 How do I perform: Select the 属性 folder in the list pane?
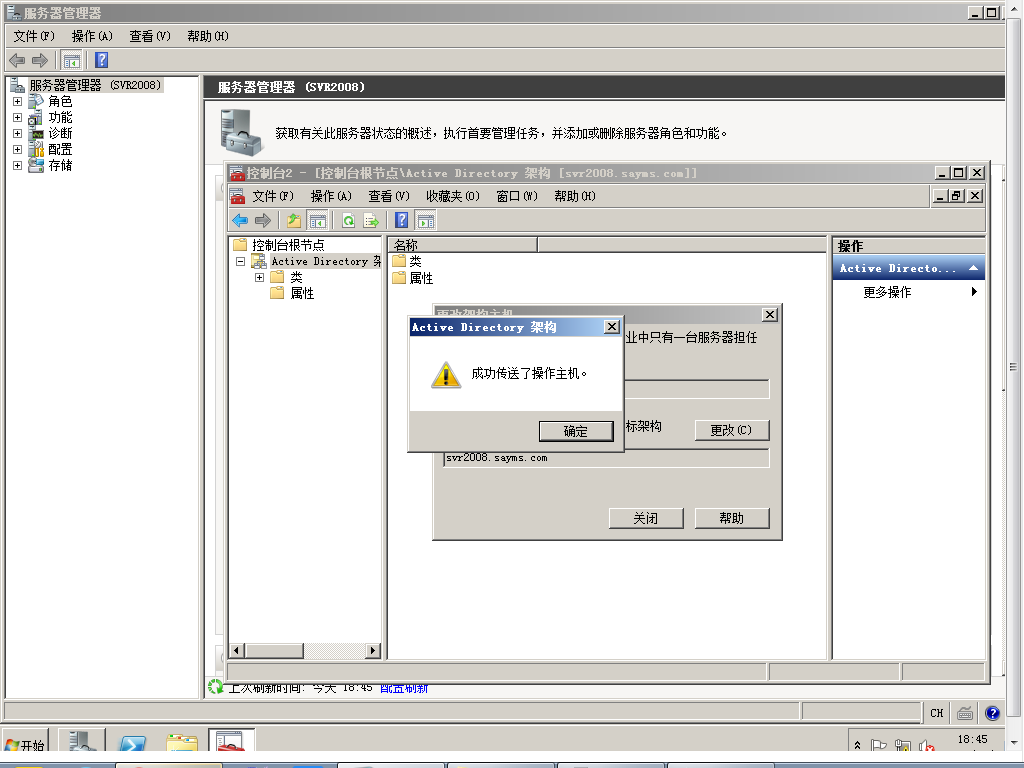tap(421, 278)
